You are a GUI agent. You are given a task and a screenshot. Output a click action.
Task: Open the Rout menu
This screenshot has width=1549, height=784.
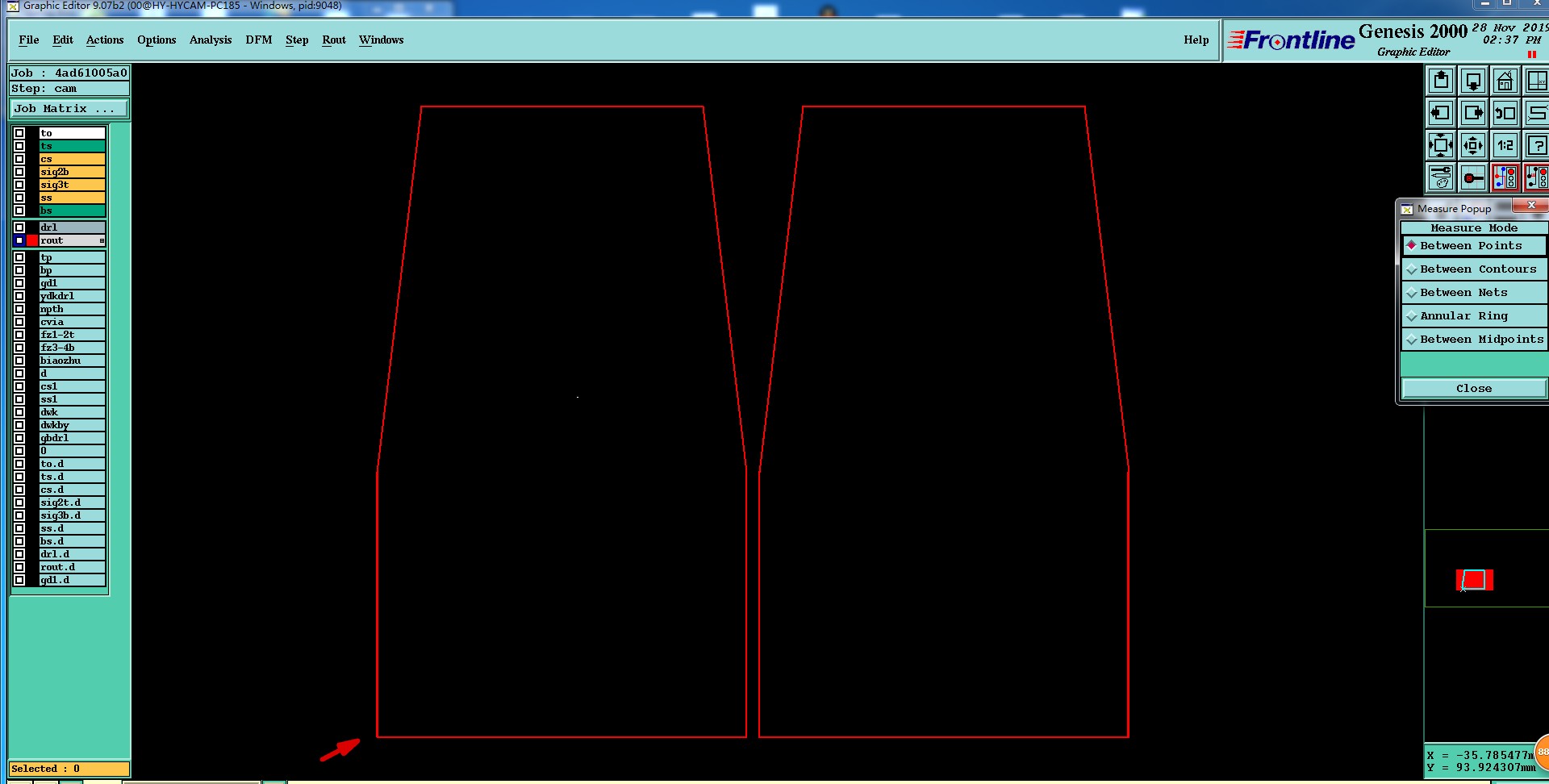[x=334, y=40]
